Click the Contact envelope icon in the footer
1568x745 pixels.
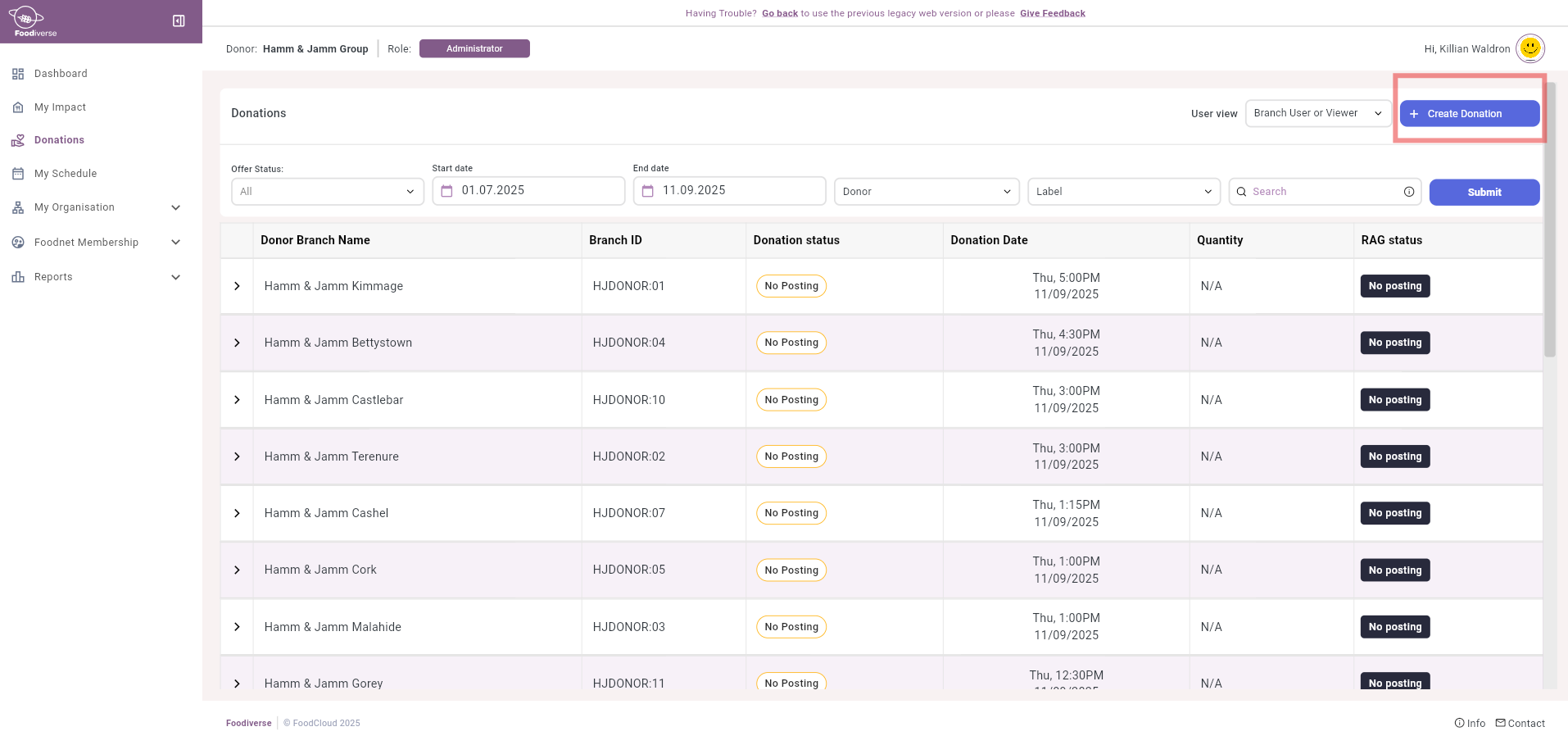(1500, 723)
